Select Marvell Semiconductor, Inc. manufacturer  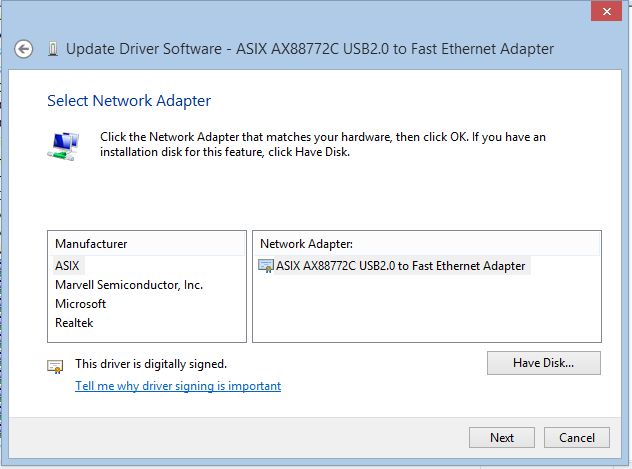(x=129, y=285)
